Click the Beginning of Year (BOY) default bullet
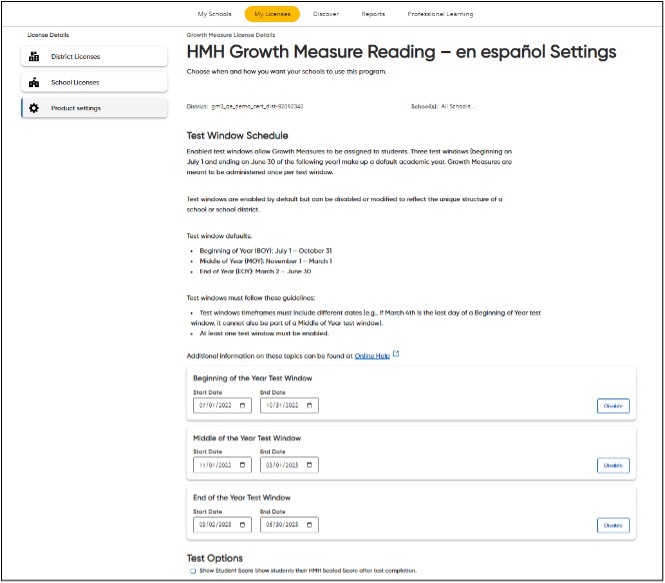The image size is (665, 583). (265, 251)
